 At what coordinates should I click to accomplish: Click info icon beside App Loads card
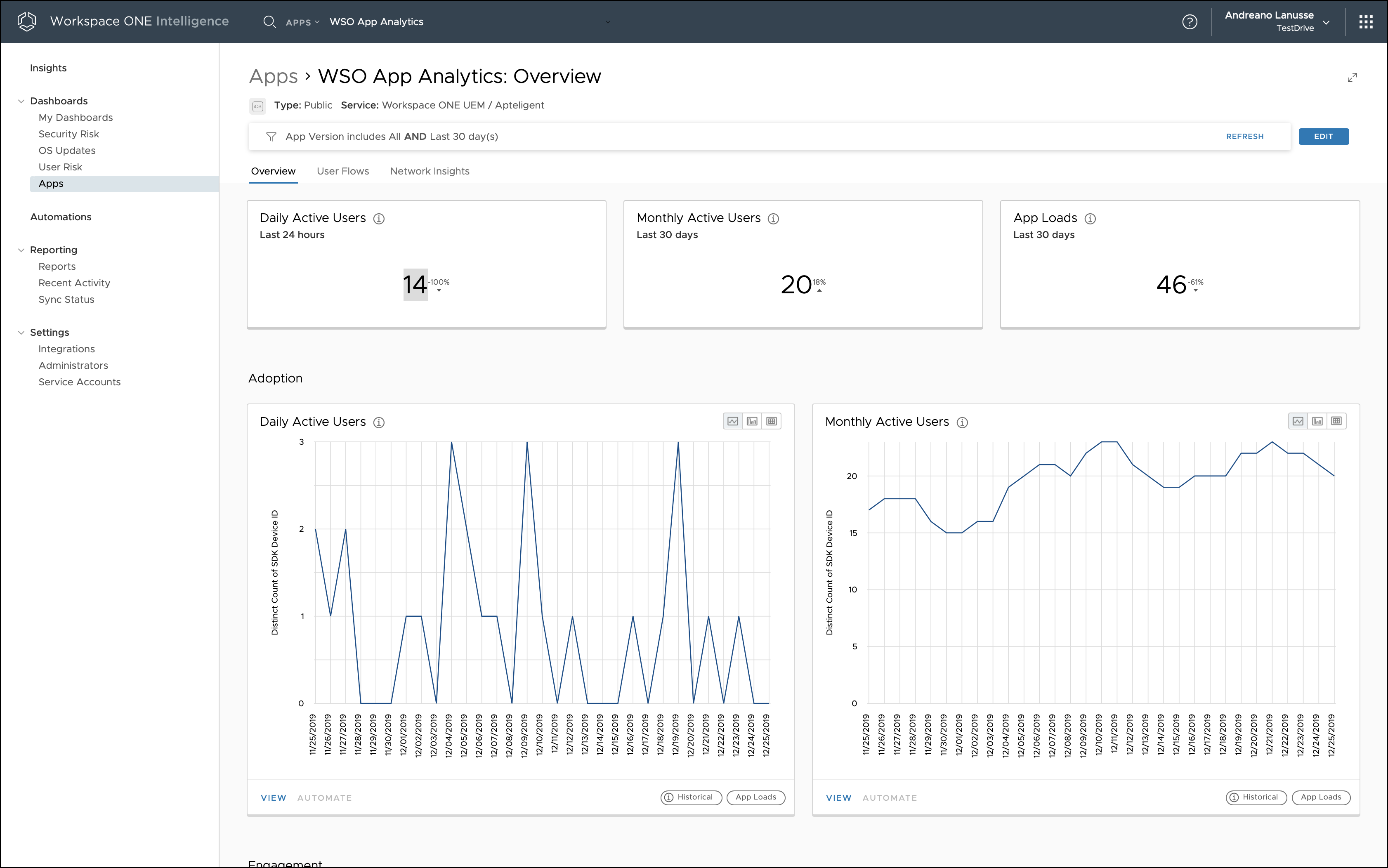point(1090,219)
